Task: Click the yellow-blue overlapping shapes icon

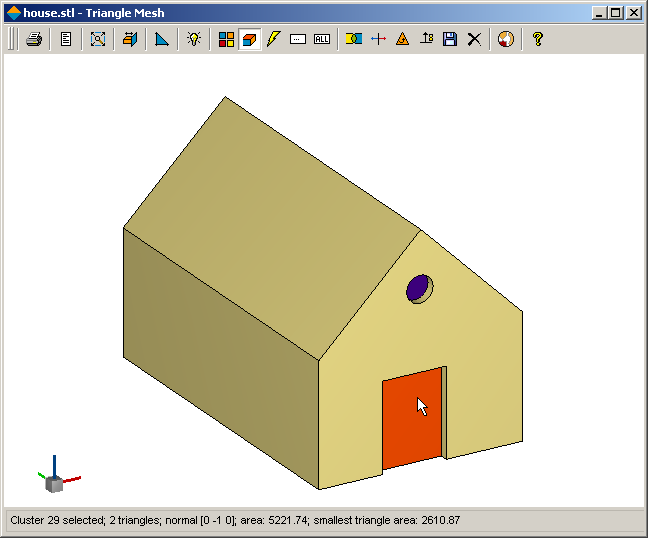Action: point(354,39)
